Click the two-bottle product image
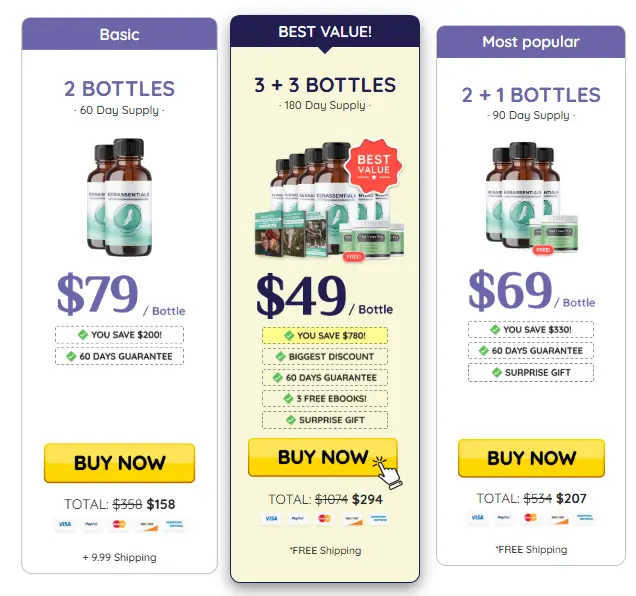 click(119, 197)
